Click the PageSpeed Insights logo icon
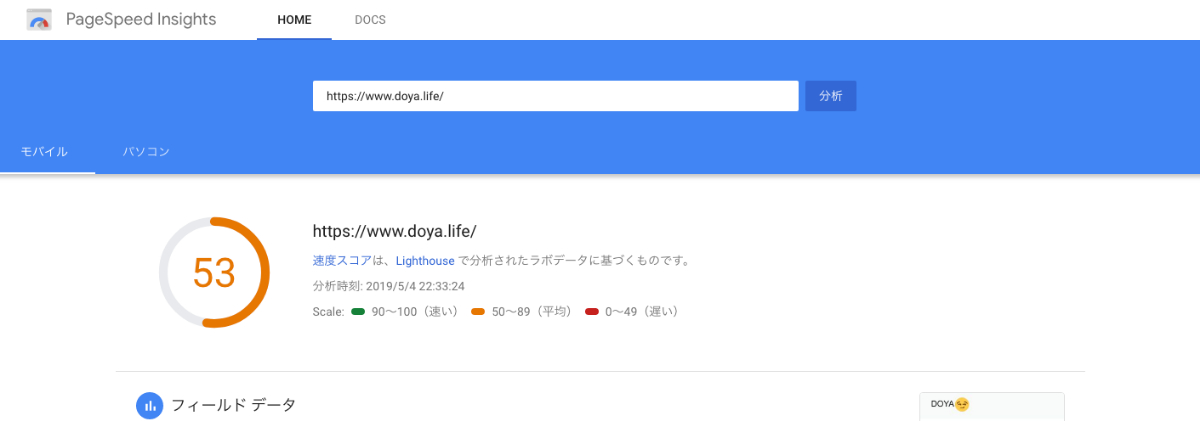The image size is (1200, 421). tap(40, 20)
